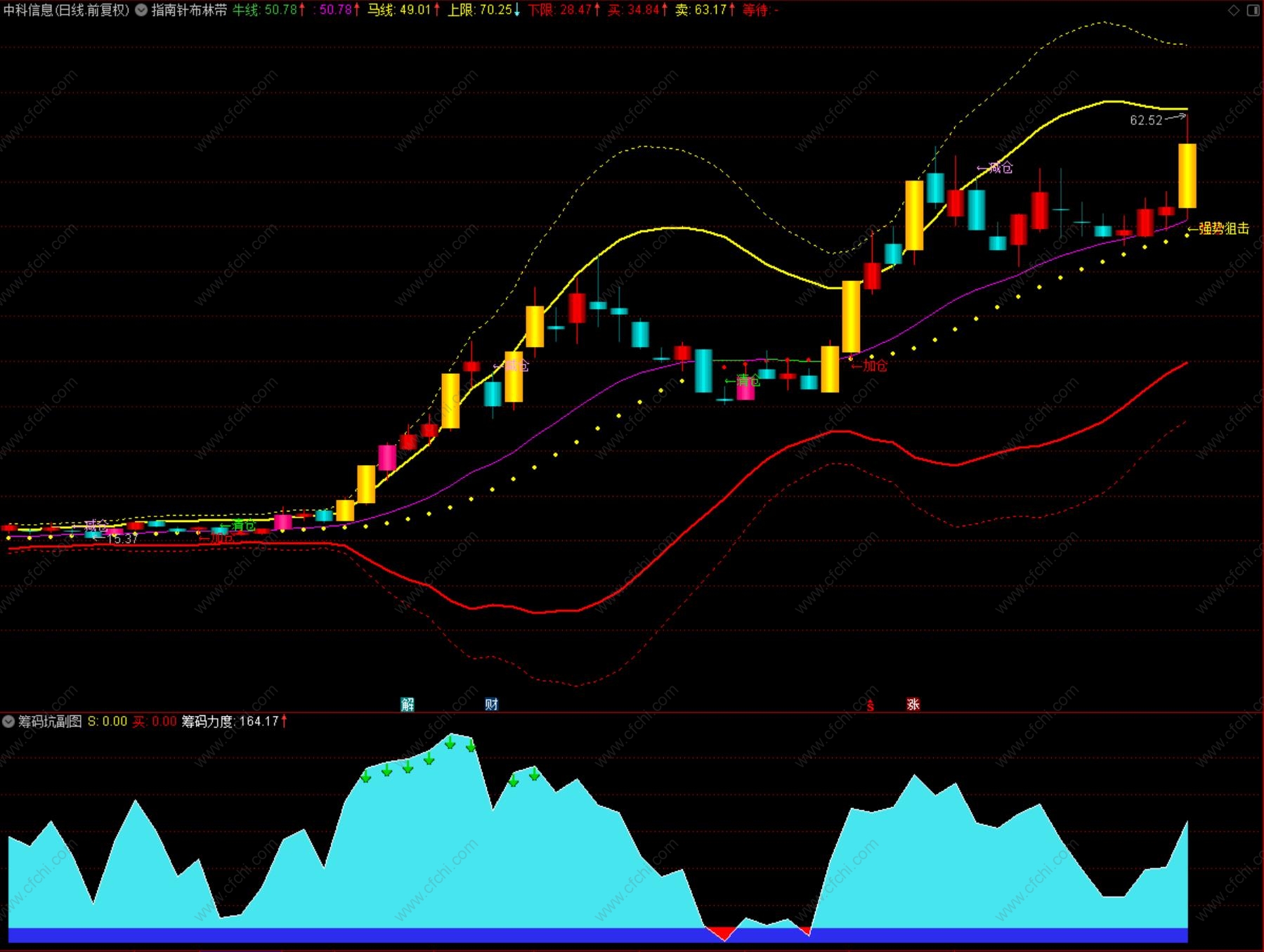The width and height of the screenshot is (1264, 952).
Task: Click the 等待 label in header
Action: tap(761, 10)
